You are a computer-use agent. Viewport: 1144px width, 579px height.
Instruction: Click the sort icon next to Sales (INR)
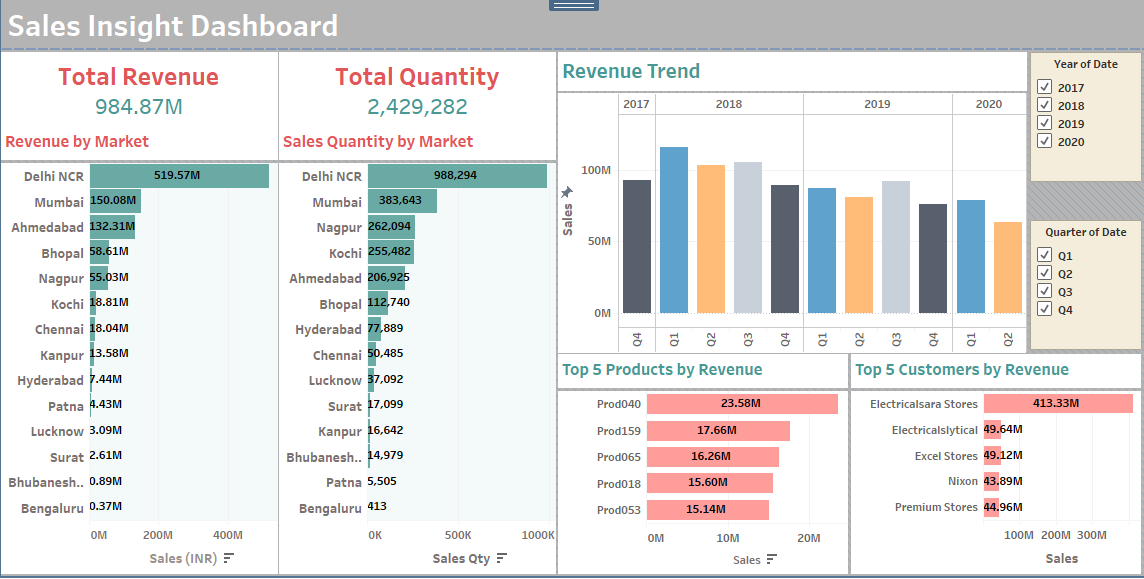click(x=228, y=558)
